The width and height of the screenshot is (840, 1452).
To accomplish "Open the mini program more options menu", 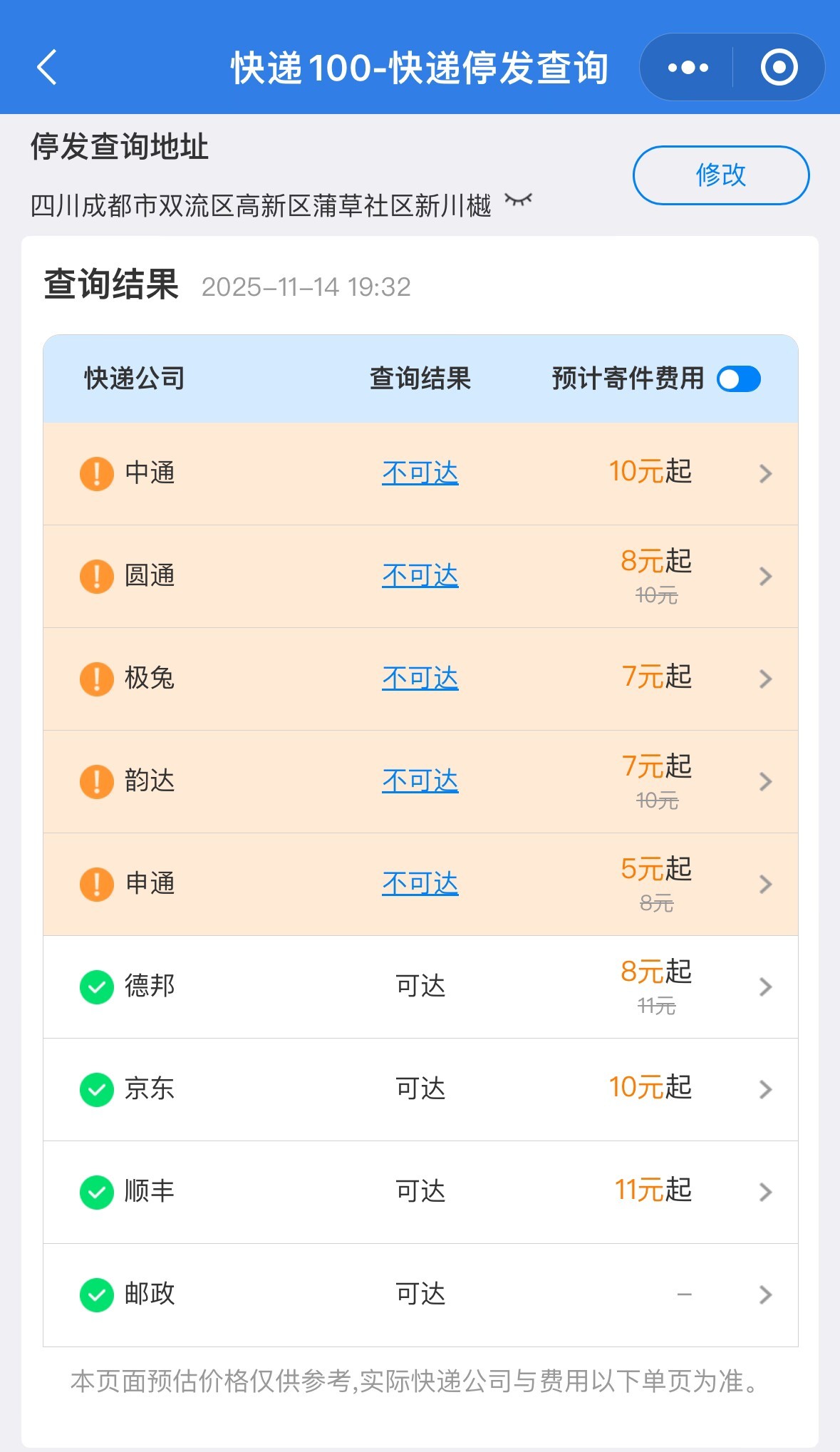I will 688,68.
